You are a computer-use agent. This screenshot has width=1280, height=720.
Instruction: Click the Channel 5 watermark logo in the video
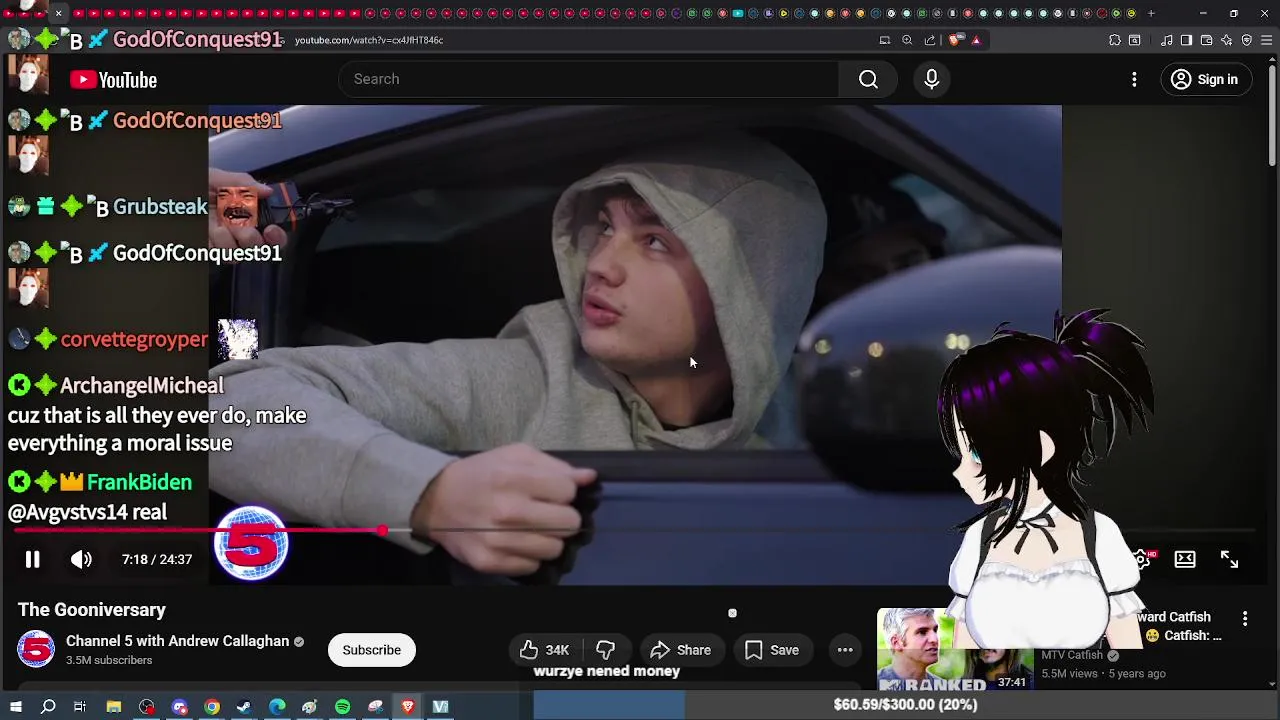point(251,543)
